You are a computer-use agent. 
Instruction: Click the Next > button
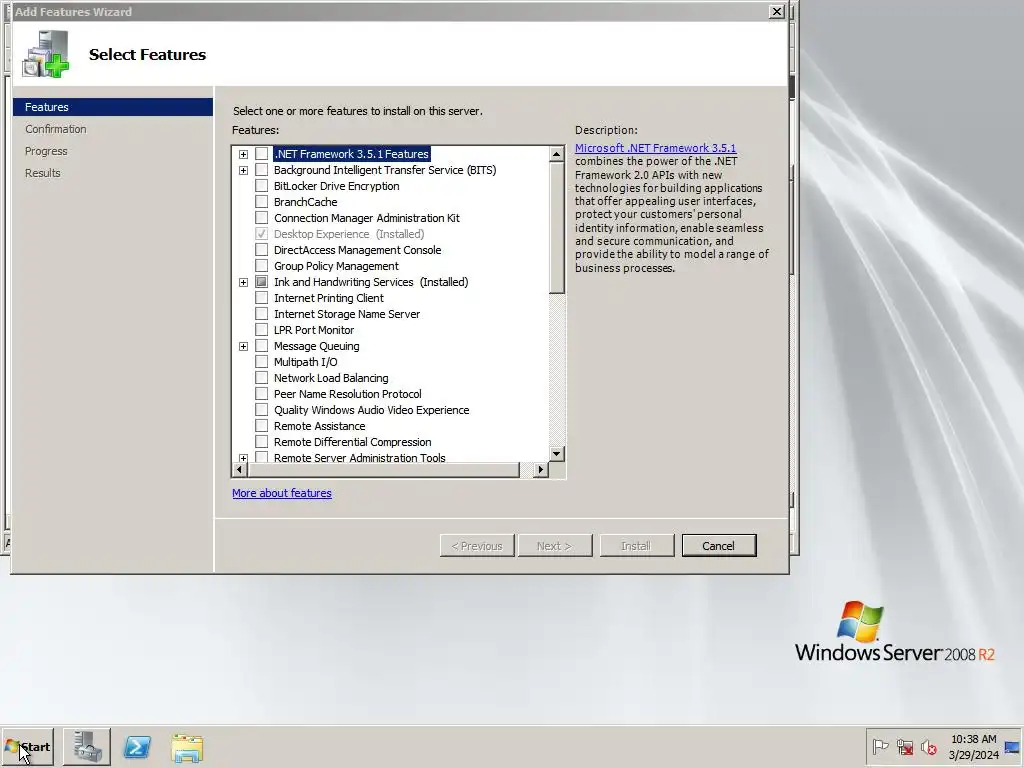(554, 546)
